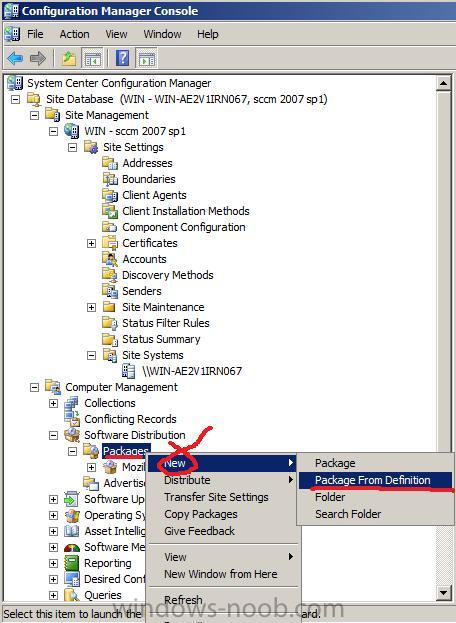Click the Up one level folder icon
456x623 pixels.
69,59
